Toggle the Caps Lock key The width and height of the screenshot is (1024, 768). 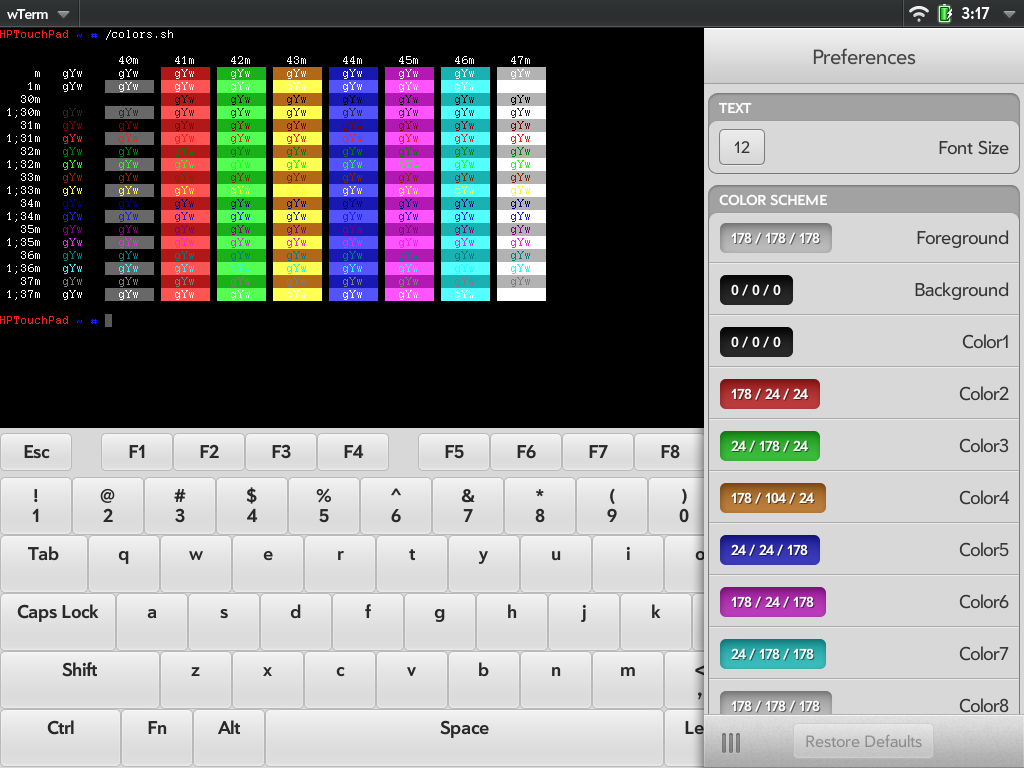(x=58, y=613)
